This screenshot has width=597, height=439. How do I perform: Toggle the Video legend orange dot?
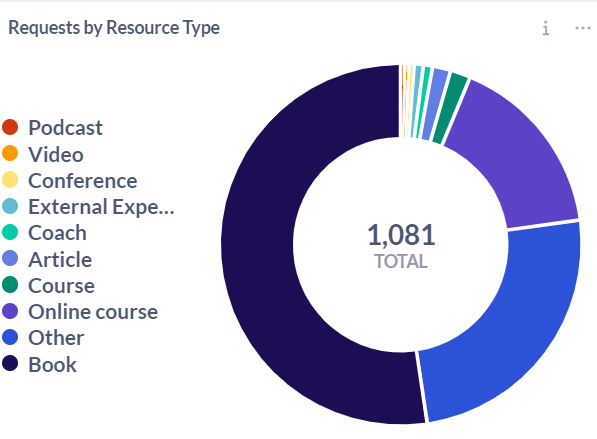pos(10,153)
